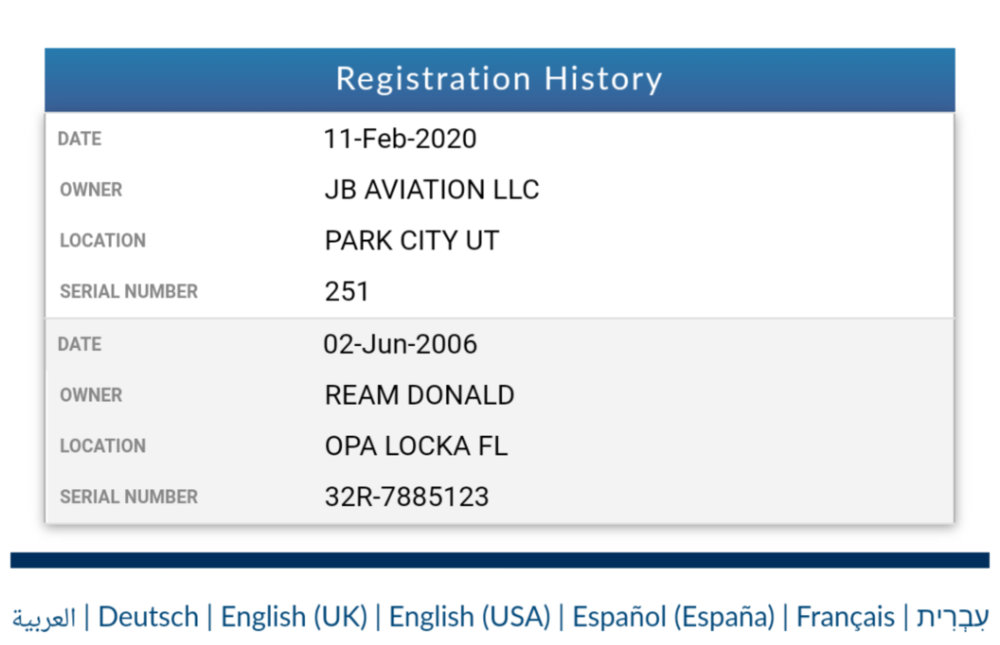Select English (USA) language link

[x=471, y=617]
